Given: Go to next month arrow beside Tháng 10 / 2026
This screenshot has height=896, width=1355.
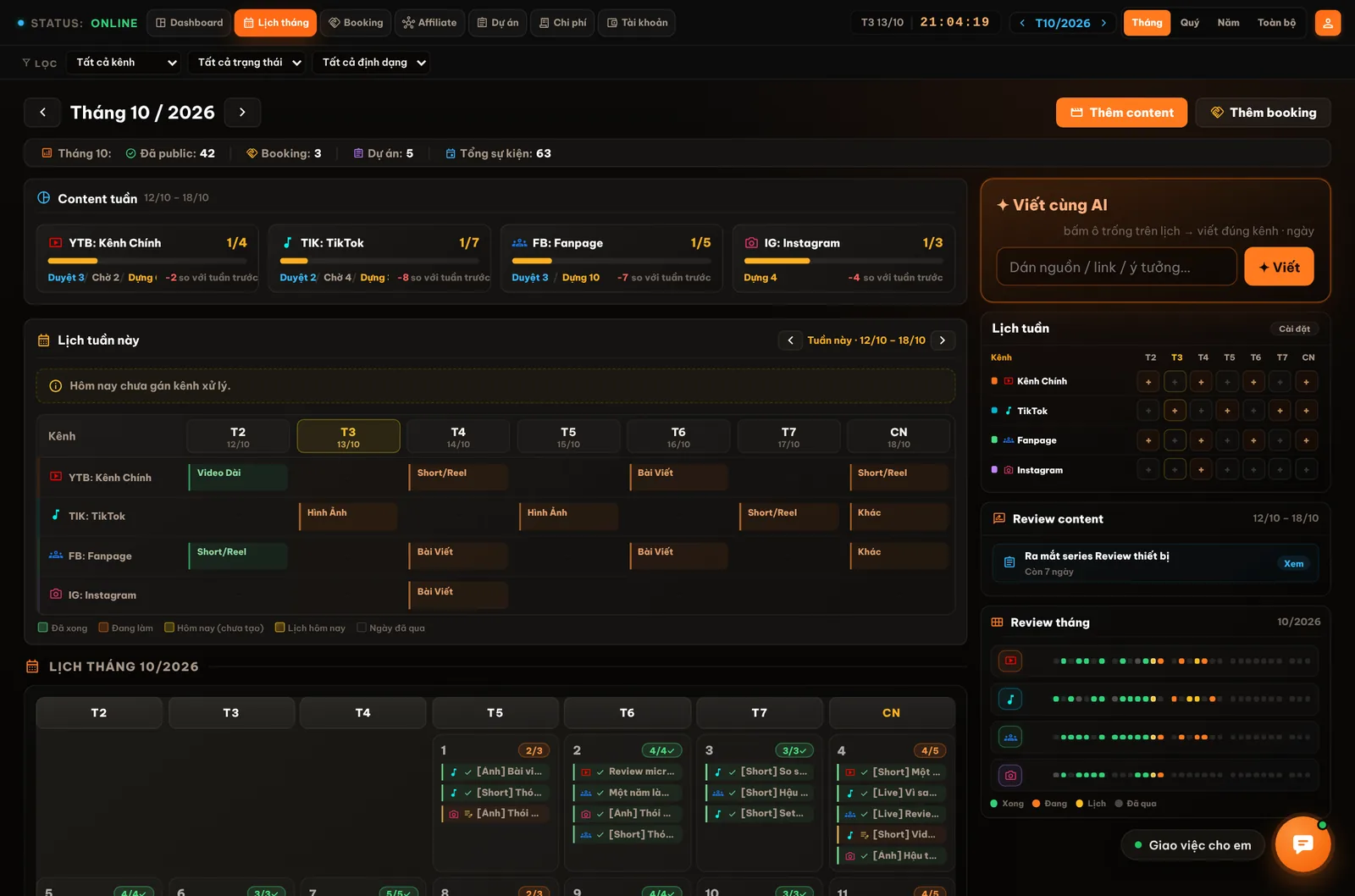Looking at the screenshot, I should (x=242, y=112).
